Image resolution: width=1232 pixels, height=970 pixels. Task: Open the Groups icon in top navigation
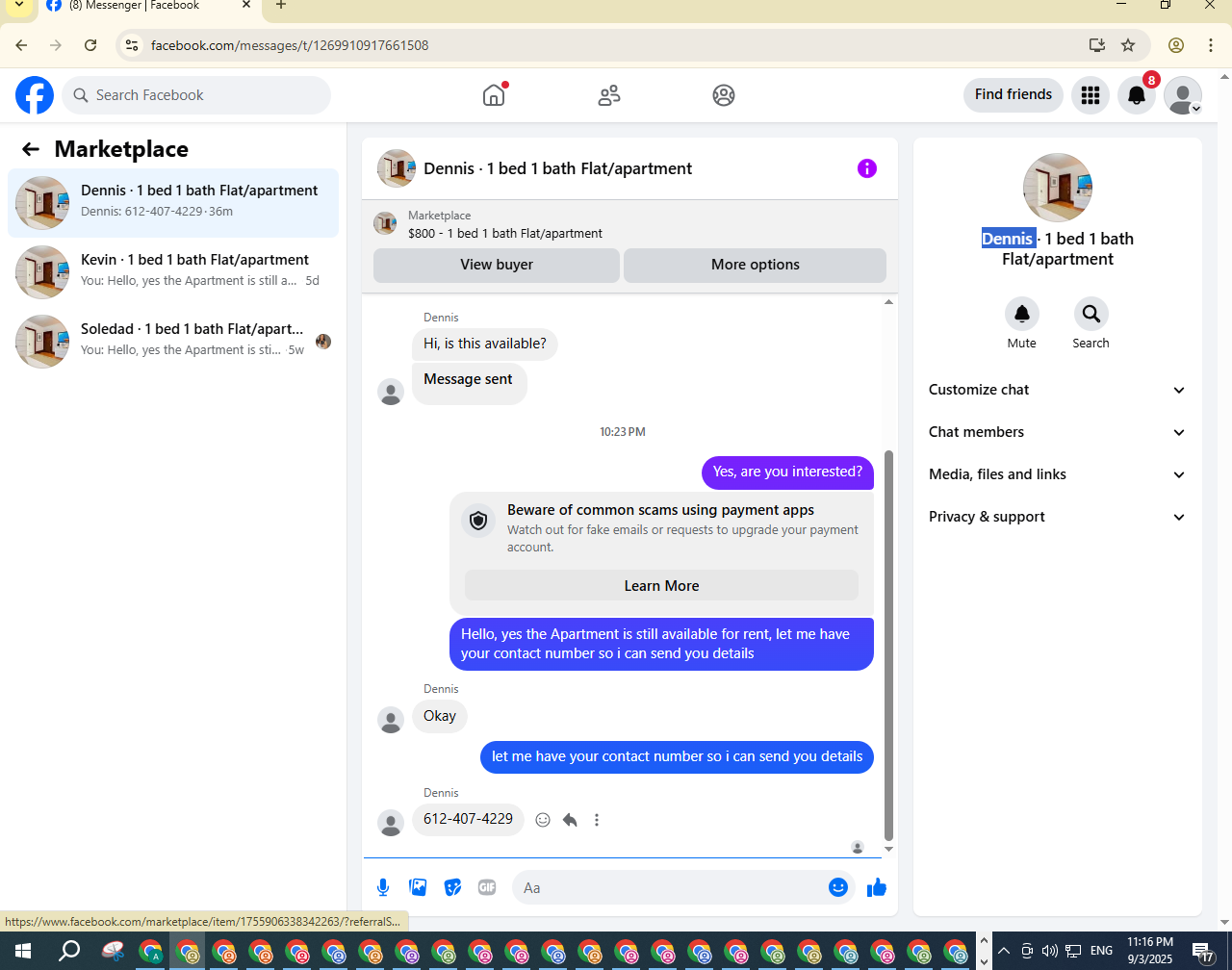click(724, 95)
